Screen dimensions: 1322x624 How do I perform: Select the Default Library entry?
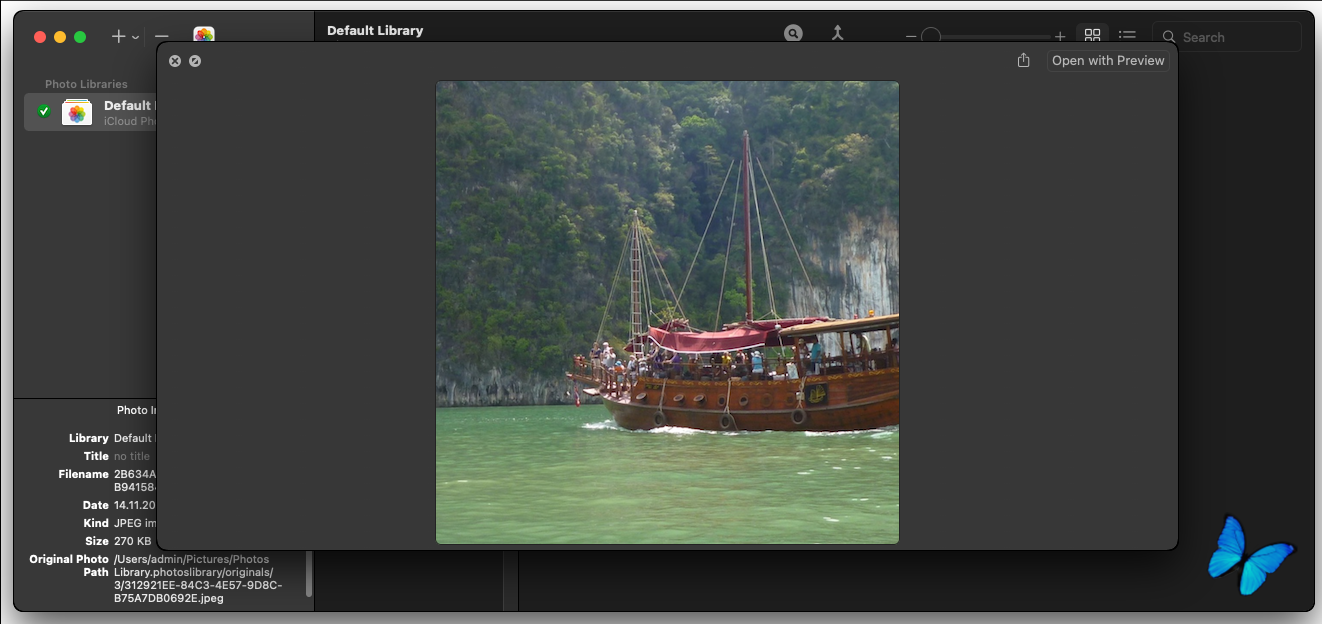tap(90, 112)
